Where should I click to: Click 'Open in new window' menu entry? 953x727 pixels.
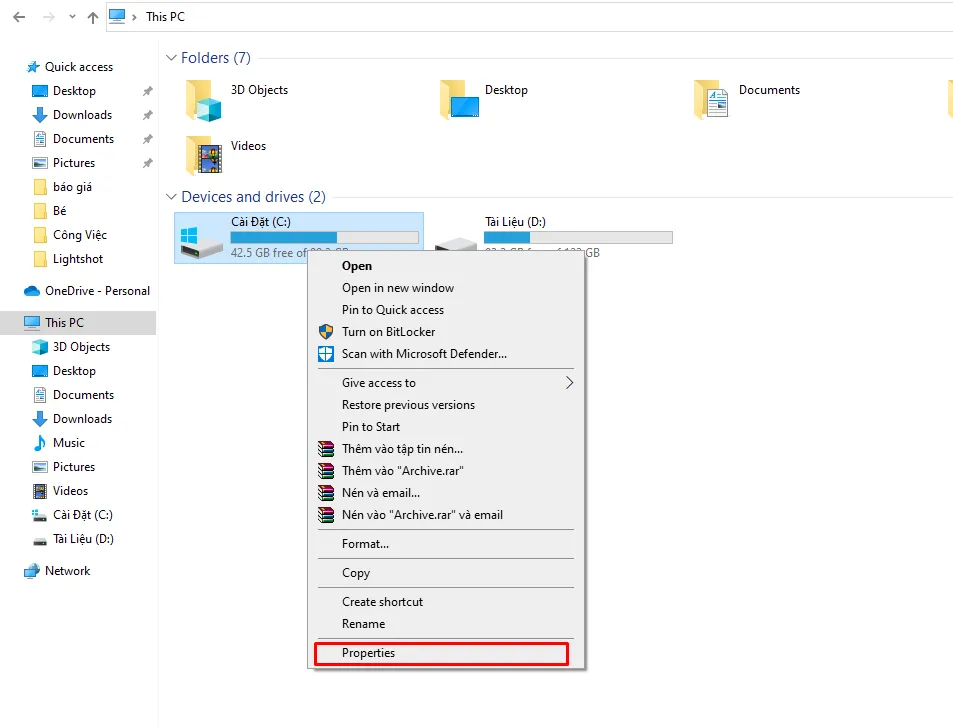tap(395, 288)
